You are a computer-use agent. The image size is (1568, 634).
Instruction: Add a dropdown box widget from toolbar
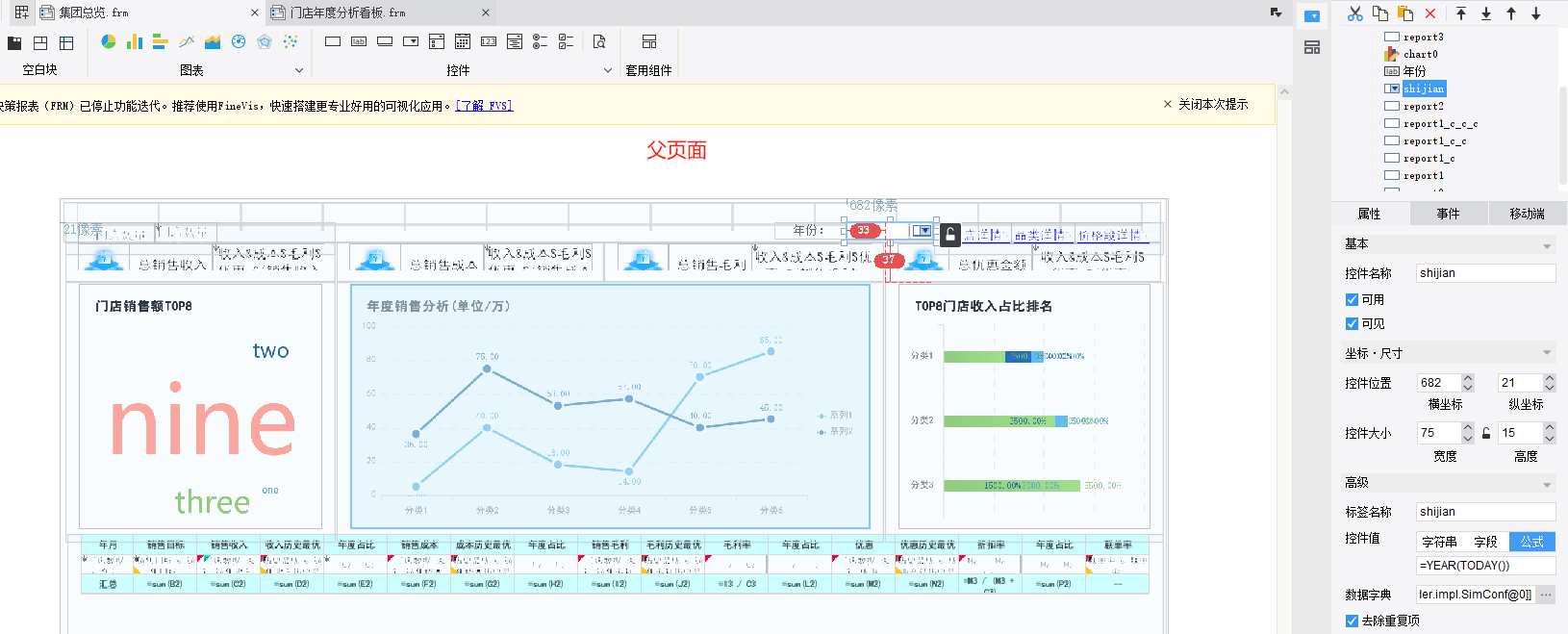pos(411,41)
